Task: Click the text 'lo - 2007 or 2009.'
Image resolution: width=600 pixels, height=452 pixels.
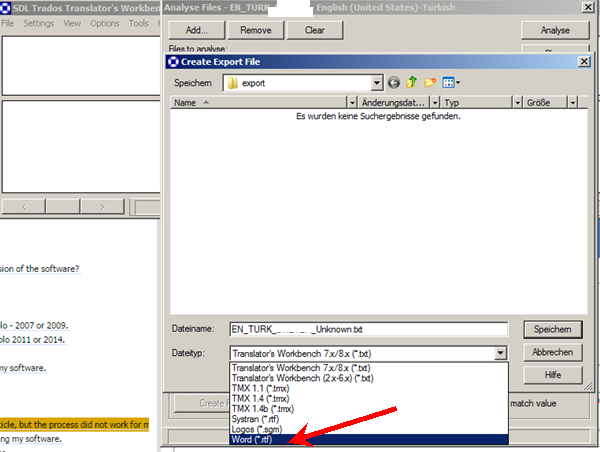Action: (34, 325)
